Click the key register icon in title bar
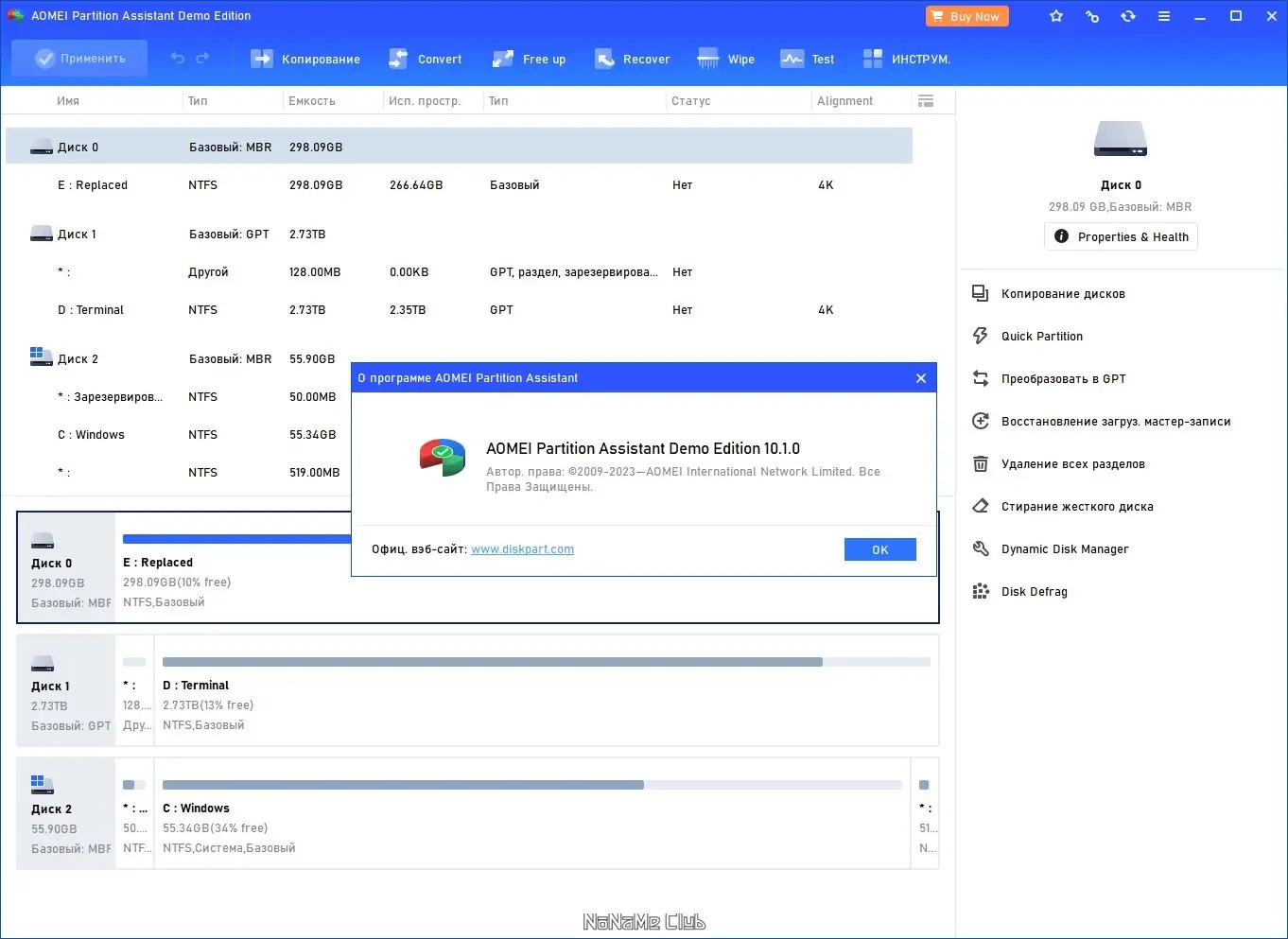 (x=1092, y=16)
